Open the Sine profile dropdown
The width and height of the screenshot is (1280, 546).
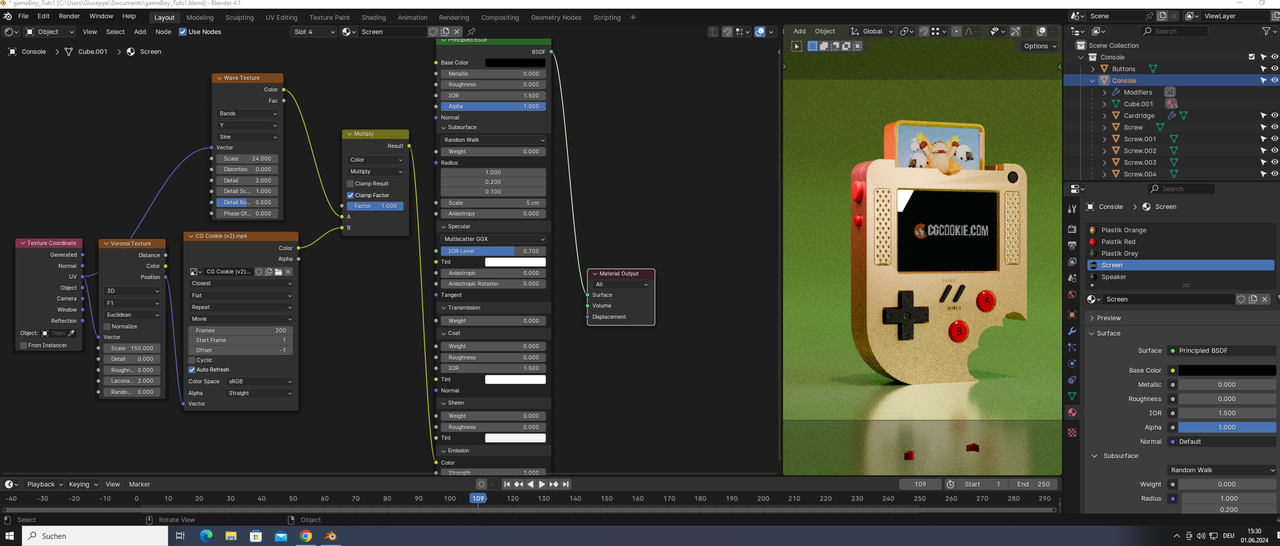pos(248,137)
